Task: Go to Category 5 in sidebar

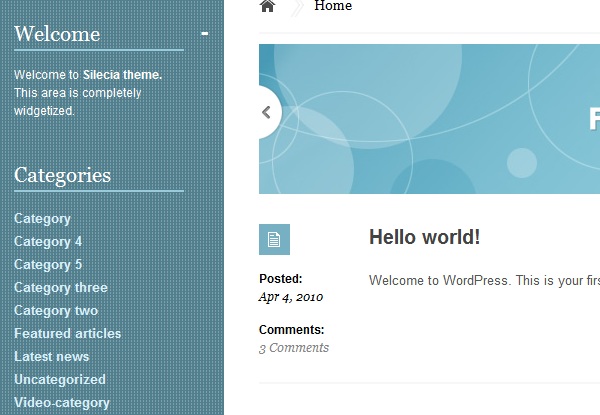Action: coord(48,264)
